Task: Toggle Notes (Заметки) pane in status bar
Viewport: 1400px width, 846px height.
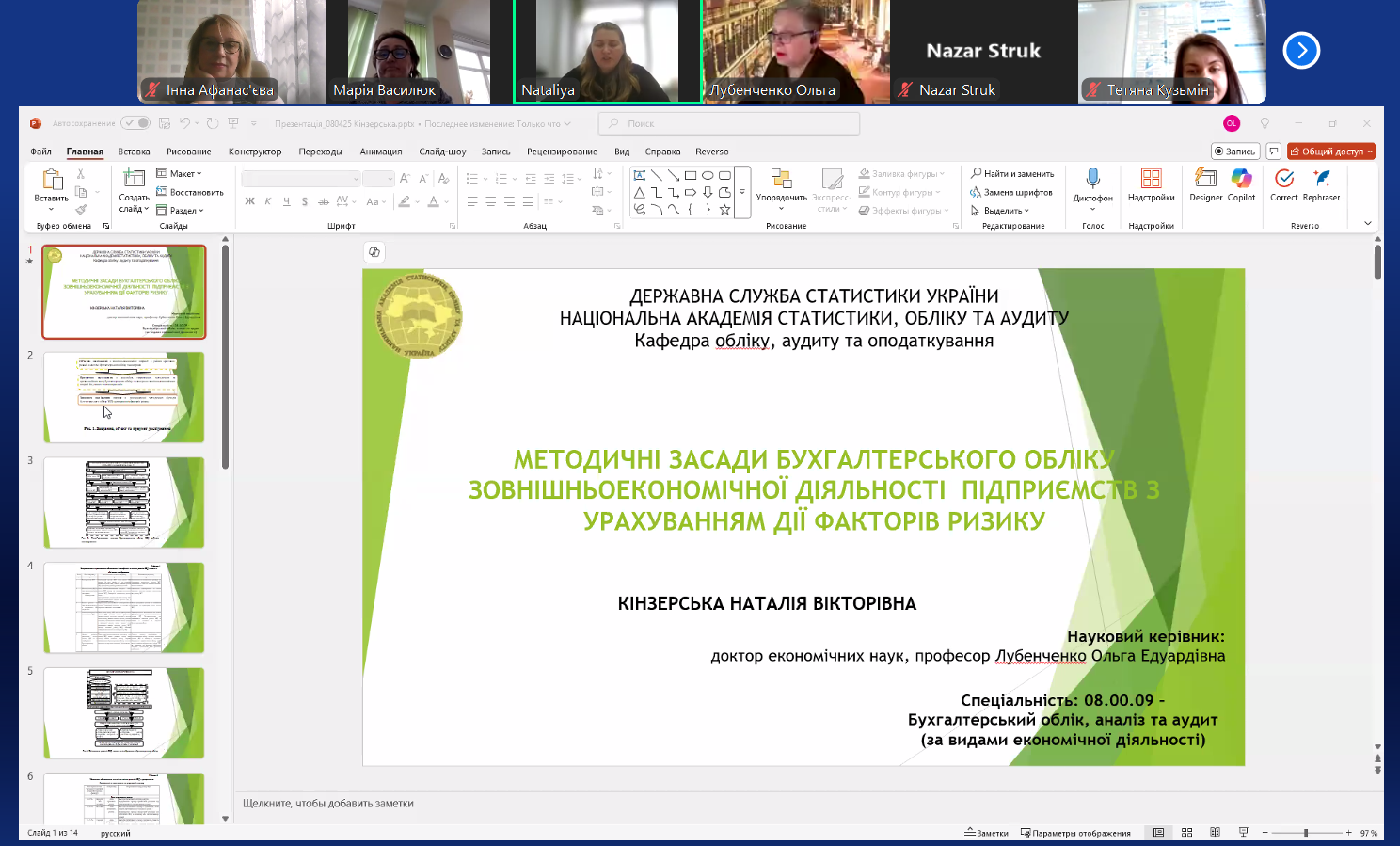Action: (x=986, y=833)
